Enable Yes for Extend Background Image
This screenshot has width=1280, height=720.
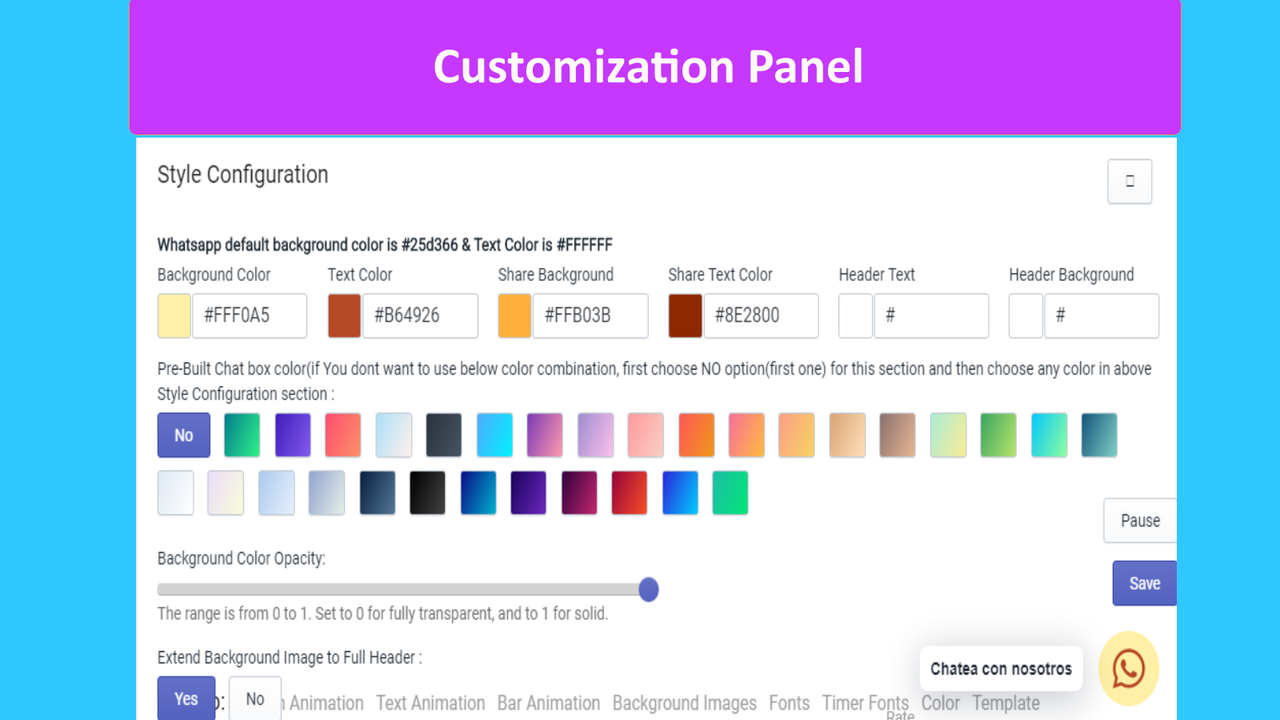(x=186, y=698)
